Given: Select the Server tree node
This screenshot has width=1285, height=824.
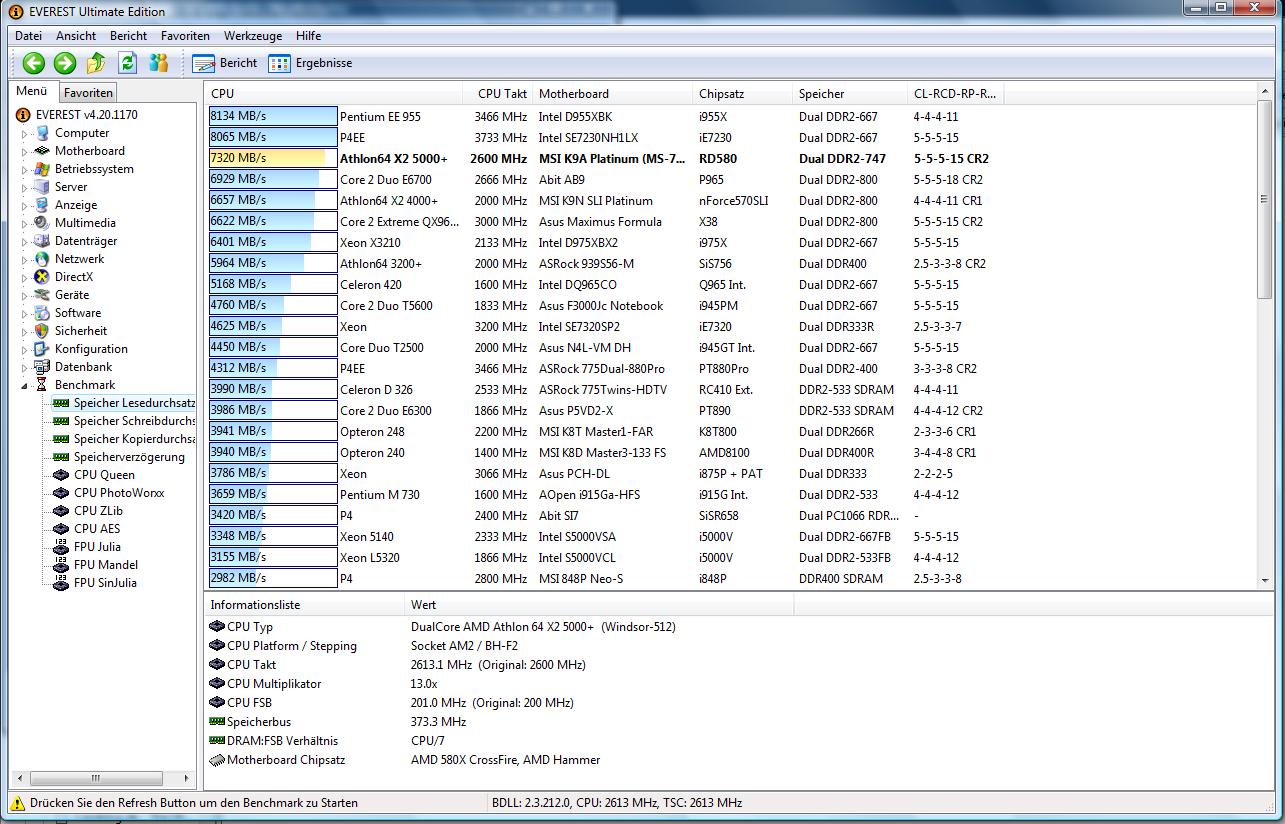Looking at the screenshot, I should tap(71, 187).
